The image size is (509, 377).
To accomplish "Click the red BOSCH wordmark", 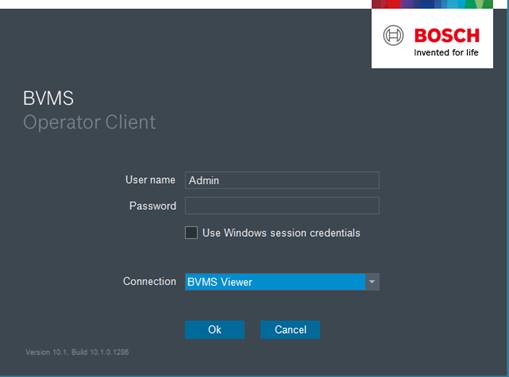I will [x=447, y=36].
